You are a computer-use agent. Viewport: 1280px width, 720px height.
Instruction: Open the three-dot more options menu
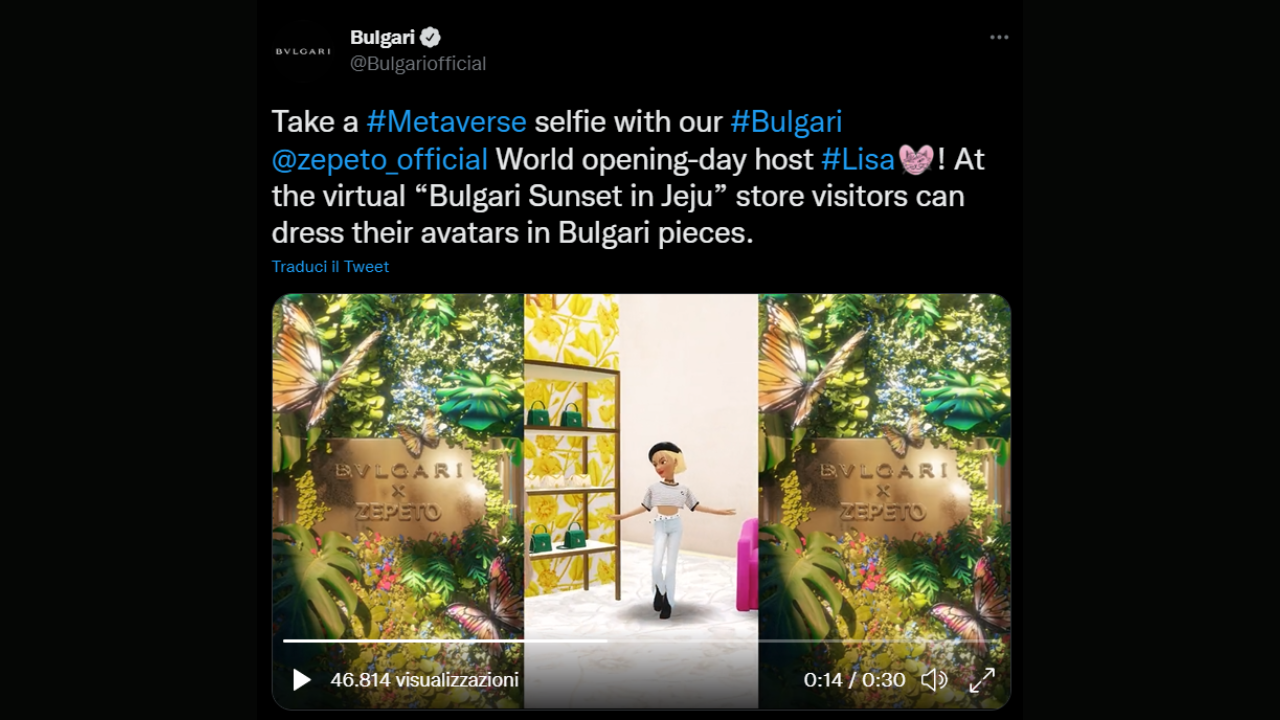point(999,37)
